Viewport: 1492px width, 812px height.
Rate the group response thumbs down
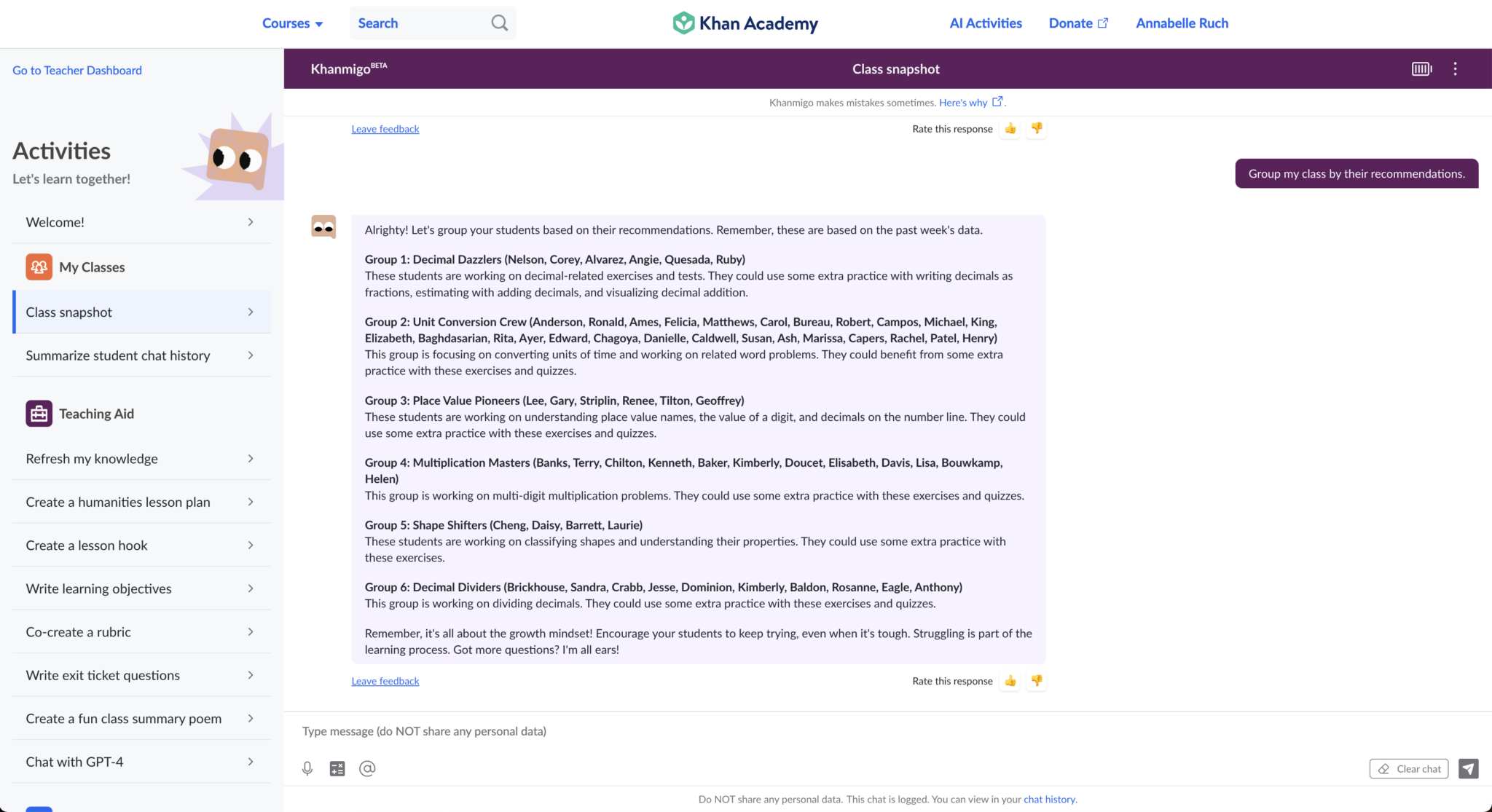coord(1037,681)
